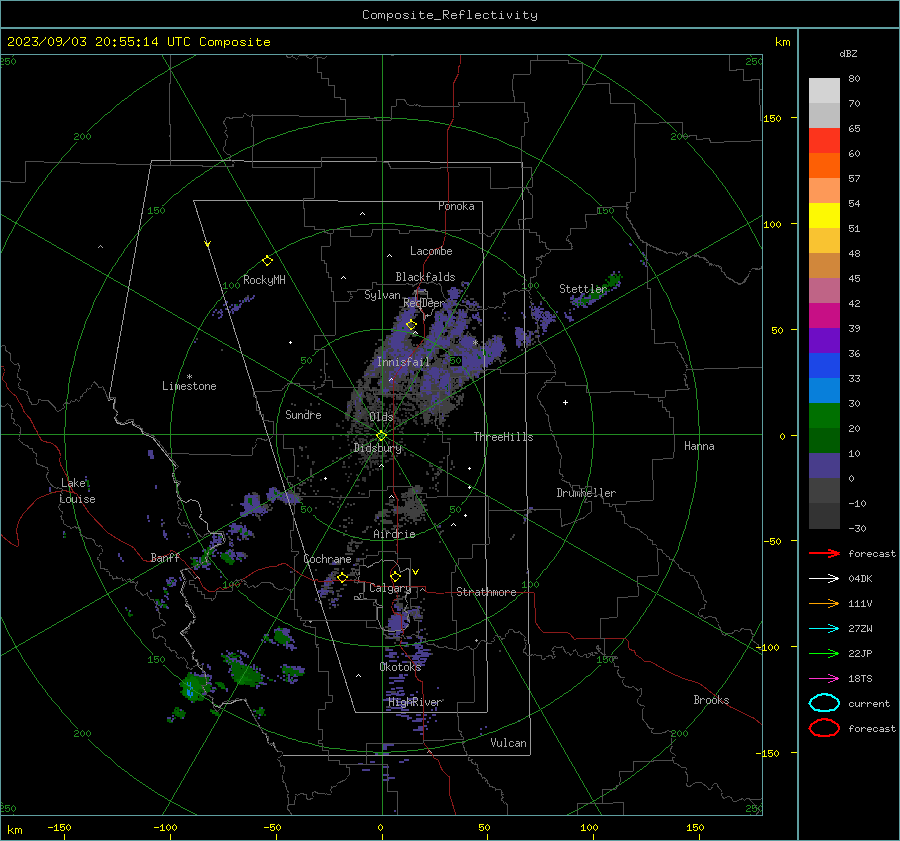The height and width of the screenshot is (841, 900).
Task: Click the yellow diamond marker at RedDeer
Action: tap(411, 325)
